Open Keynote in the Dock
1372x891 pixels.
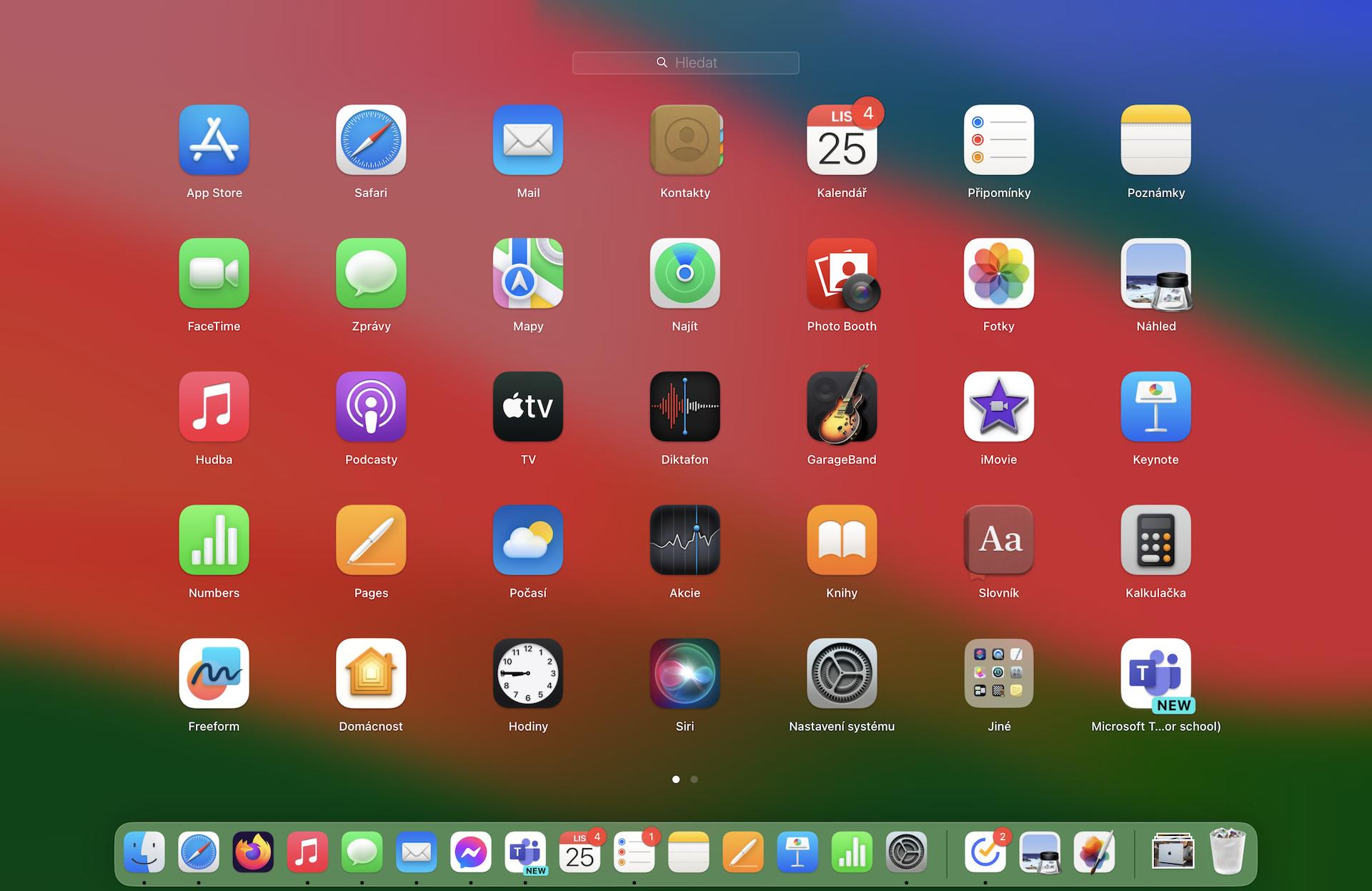pos(797,852)
